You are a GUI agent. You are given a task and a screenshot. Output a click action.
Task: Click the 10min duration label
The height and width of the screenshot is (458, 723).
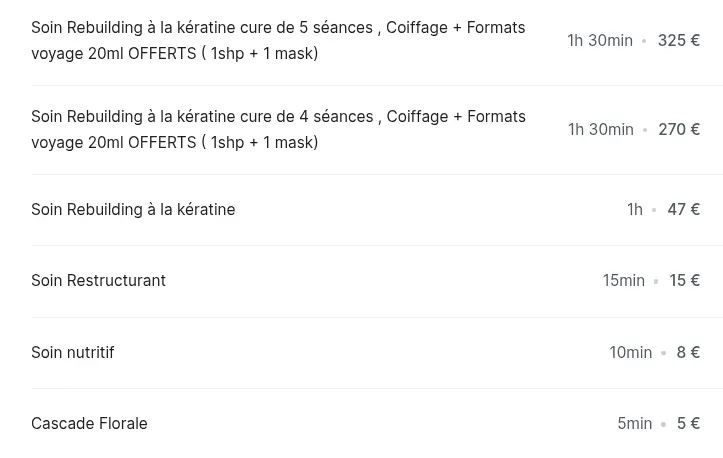click(630, 352)
